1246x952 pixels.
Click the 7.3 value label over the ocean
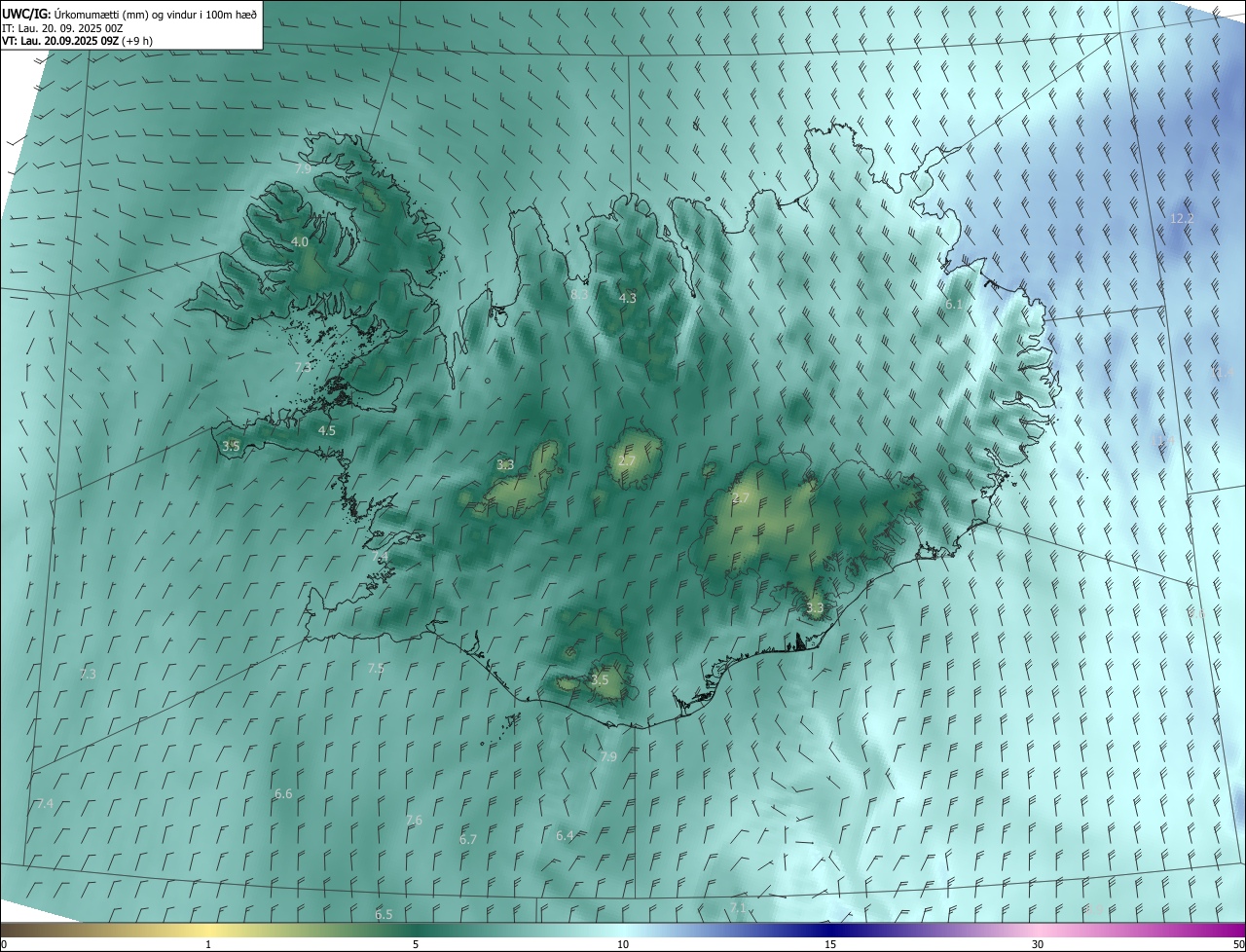tap(88, 674)
